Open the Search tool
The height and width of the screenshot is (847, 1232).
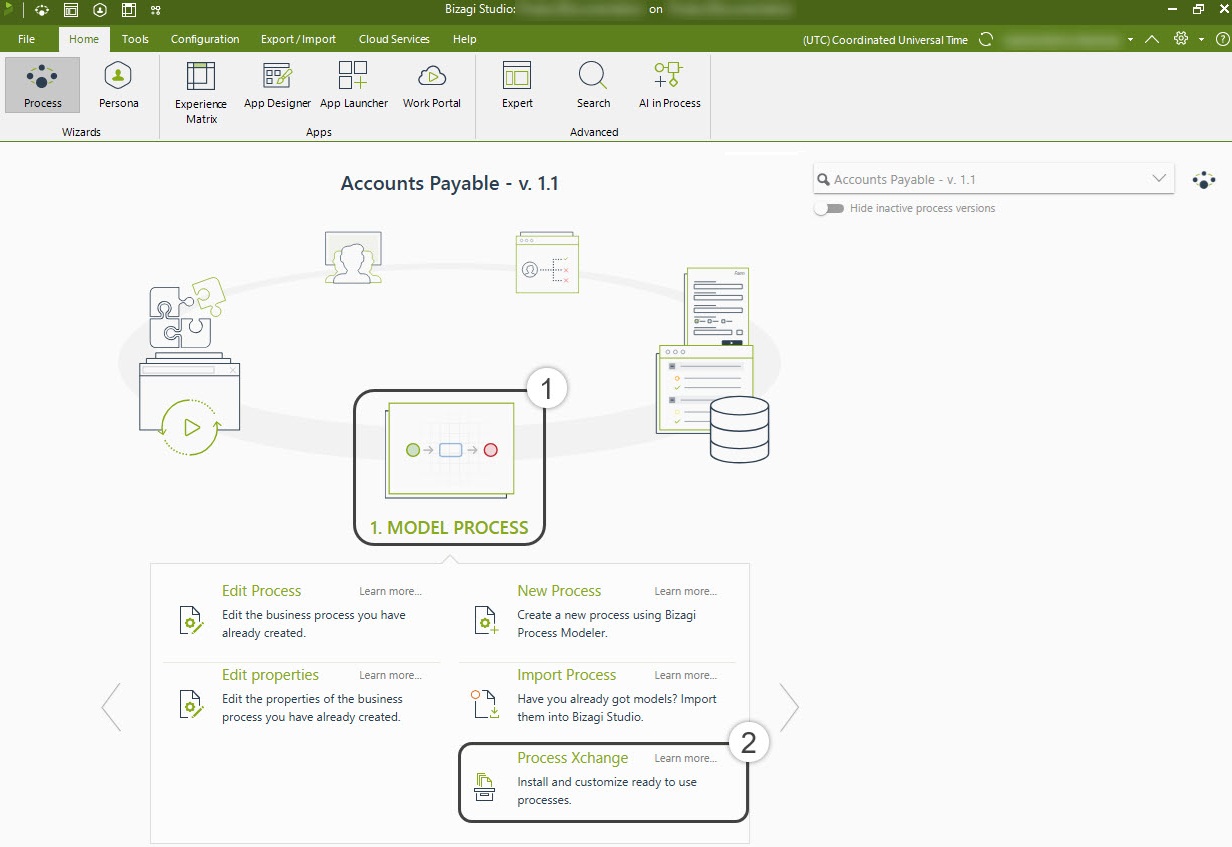click(x=593, y=85)
